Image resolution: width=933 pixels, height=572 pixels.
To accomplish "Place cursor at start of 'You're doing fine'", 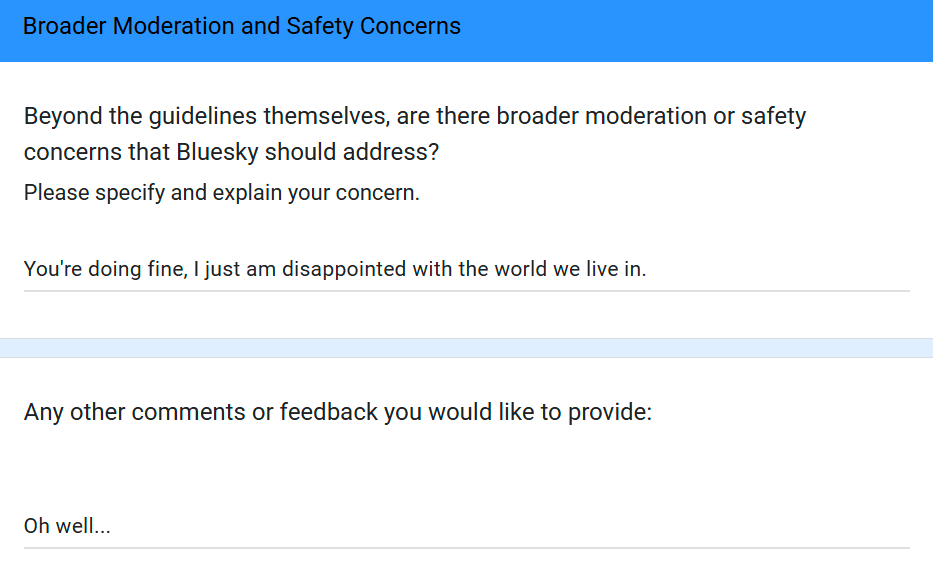I will click(x=24, y=269).
